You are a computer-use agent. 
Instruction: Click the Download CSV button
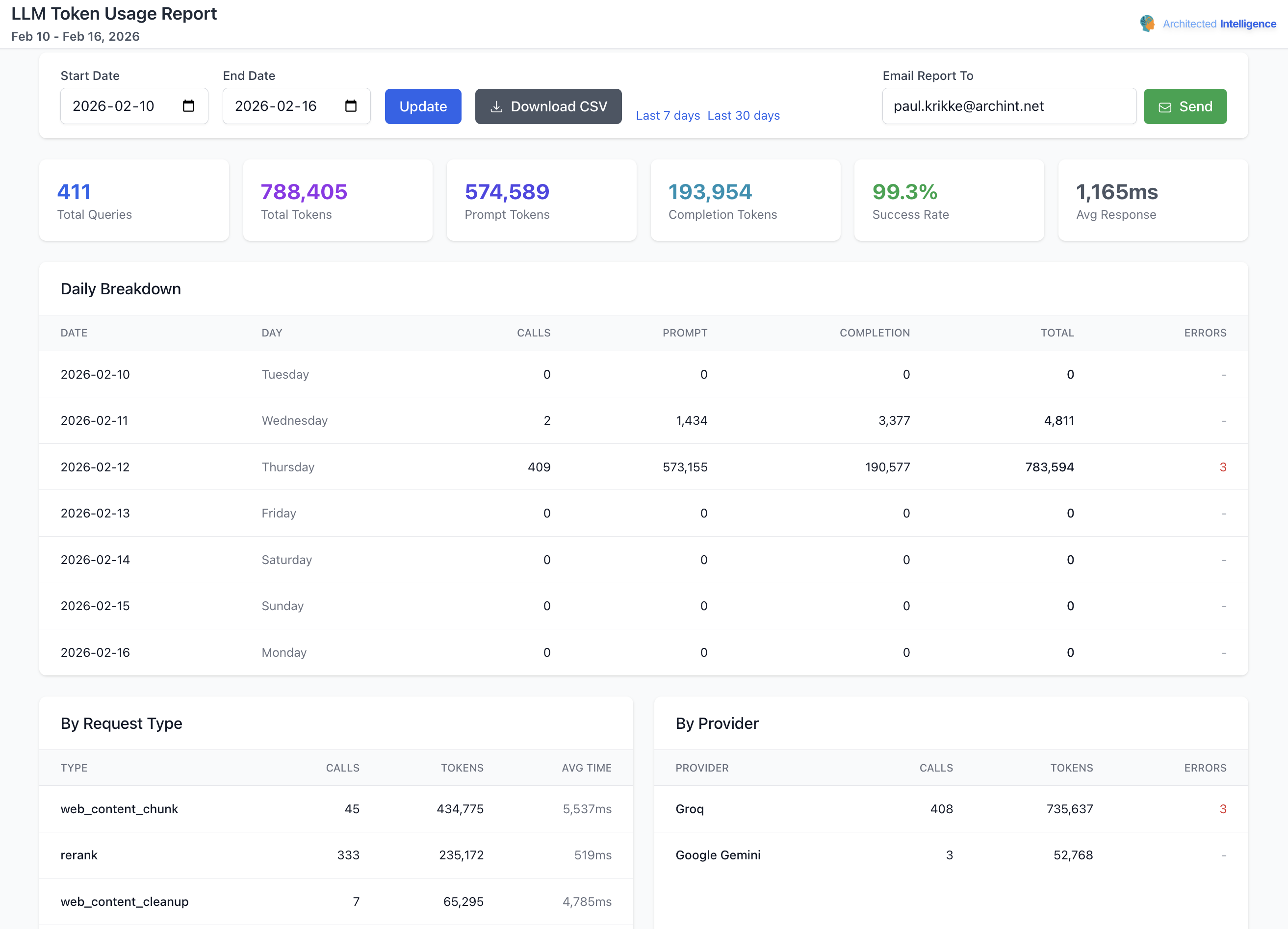point(548,106)
